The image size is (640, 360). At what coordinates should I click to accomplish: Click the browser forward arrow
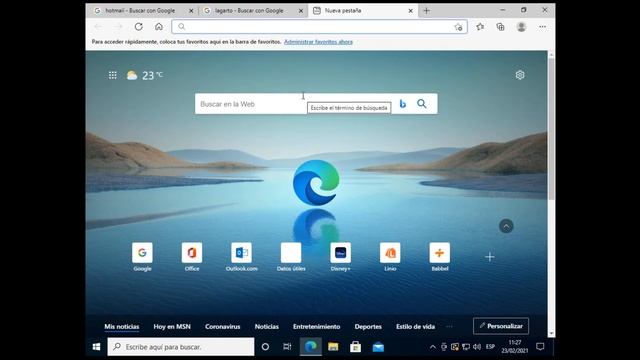tap(118, 27)
